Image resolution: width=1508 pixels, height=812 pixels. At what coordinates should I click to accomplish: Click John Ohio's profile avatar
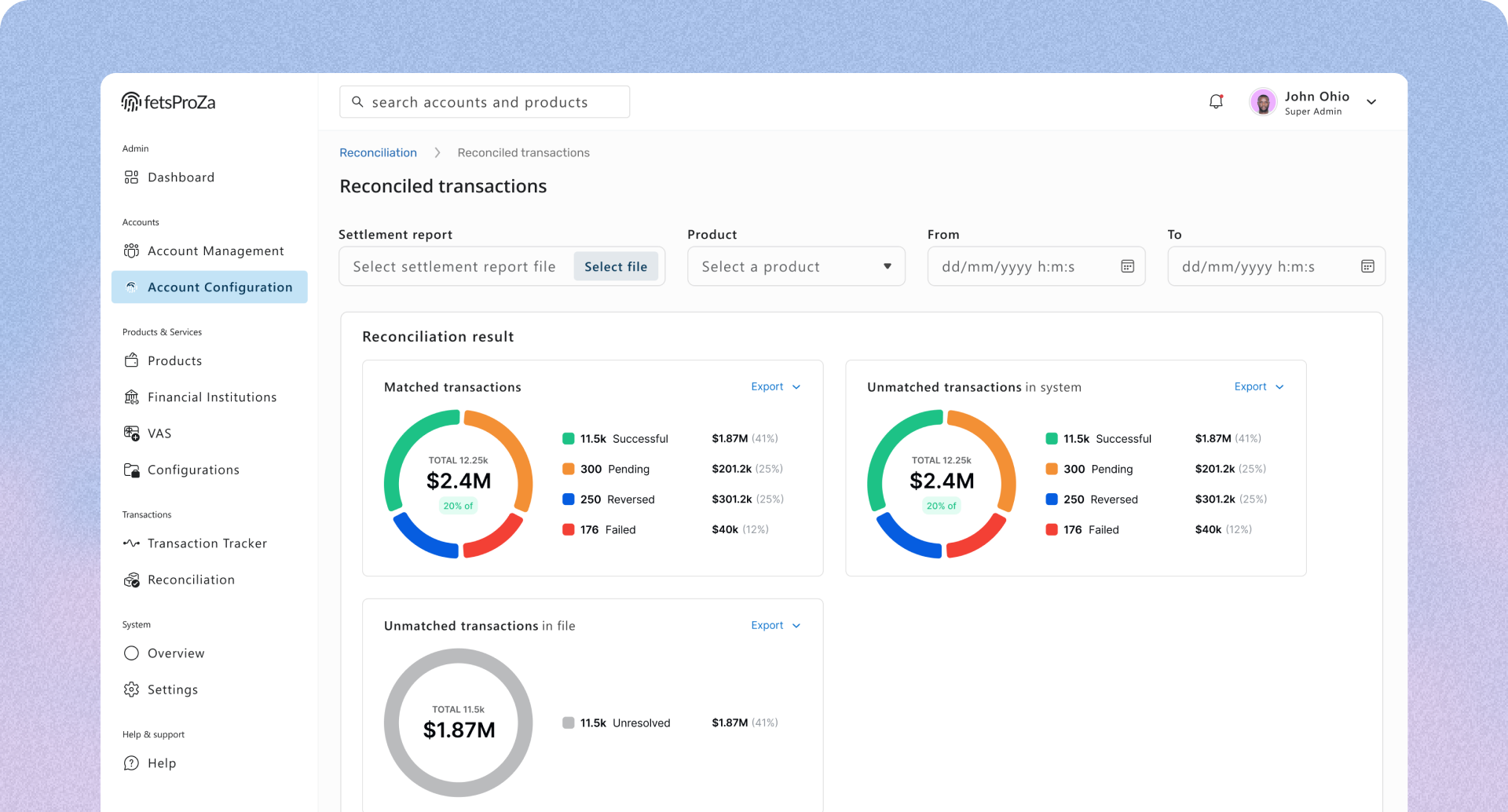[1263, 102]
